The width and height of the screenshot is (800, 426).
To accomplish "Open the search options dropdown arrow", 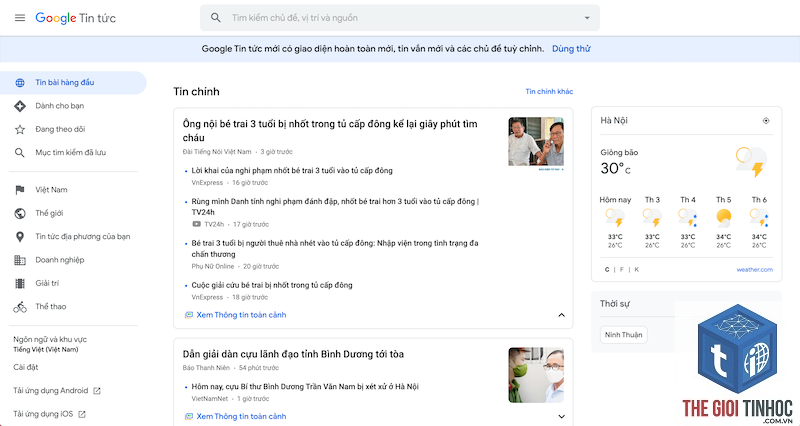I will (587, 18).
